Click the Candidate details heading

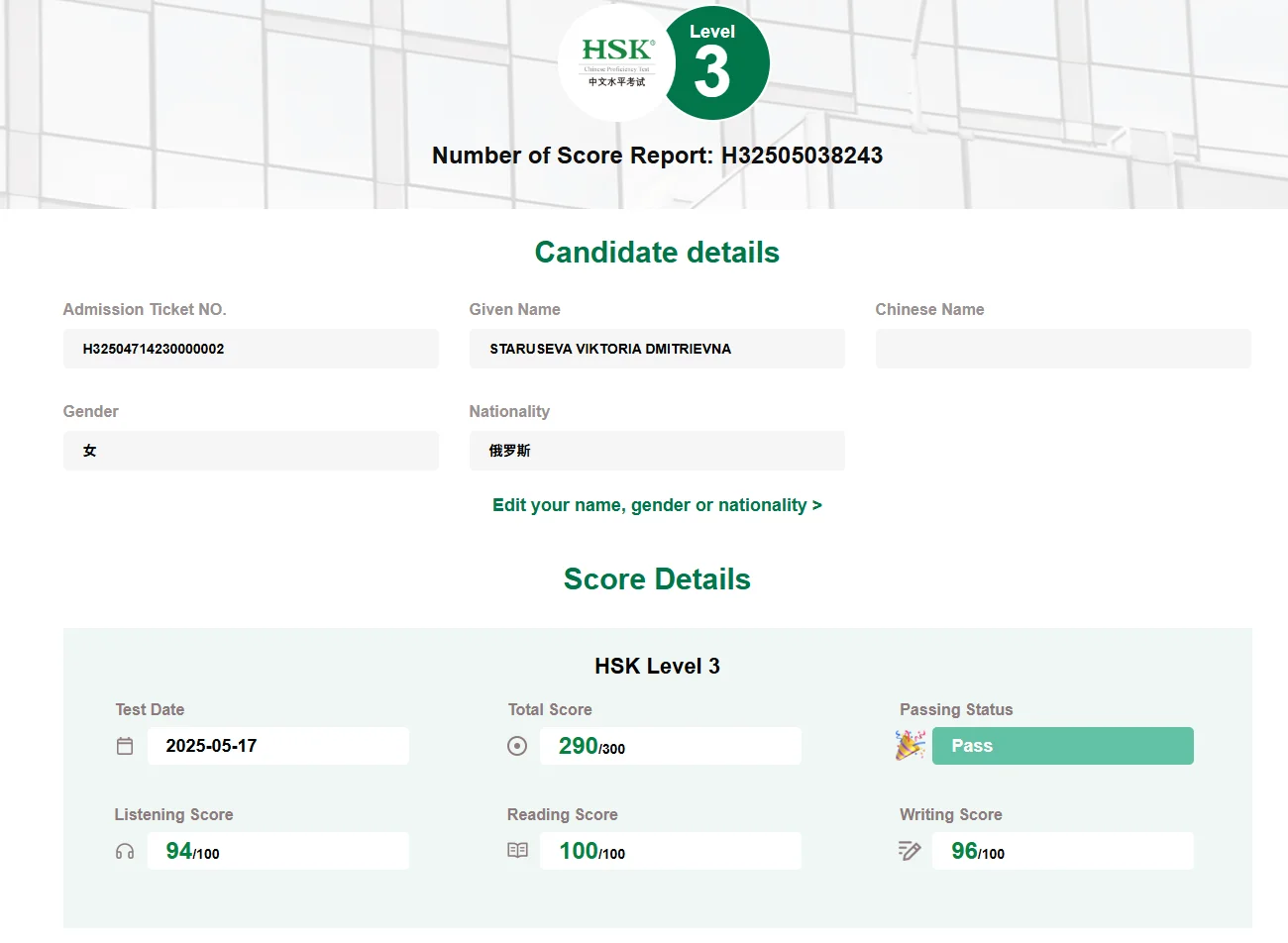pos(657,253)
